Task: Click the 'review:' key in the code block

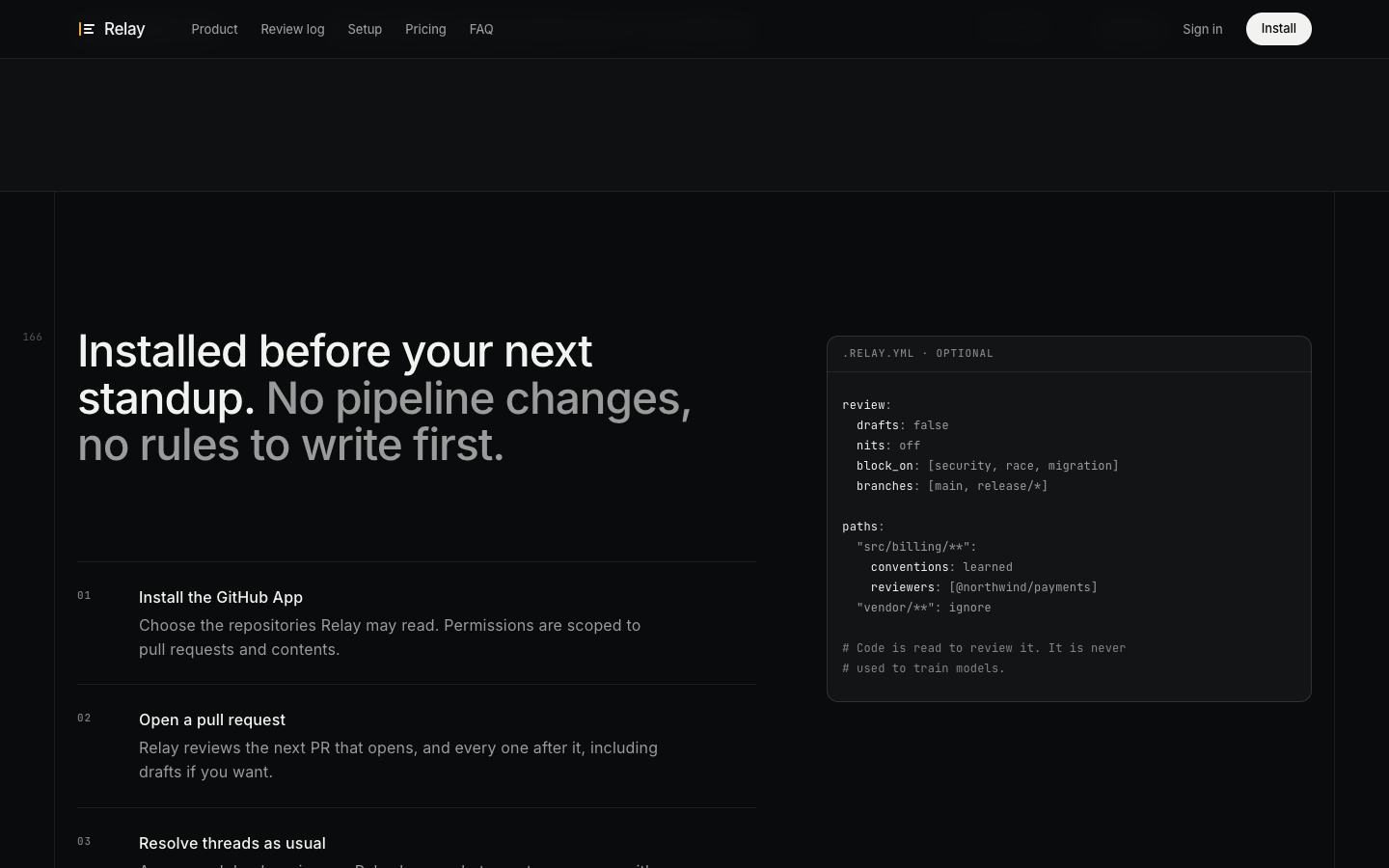Action: pos(866,405)
